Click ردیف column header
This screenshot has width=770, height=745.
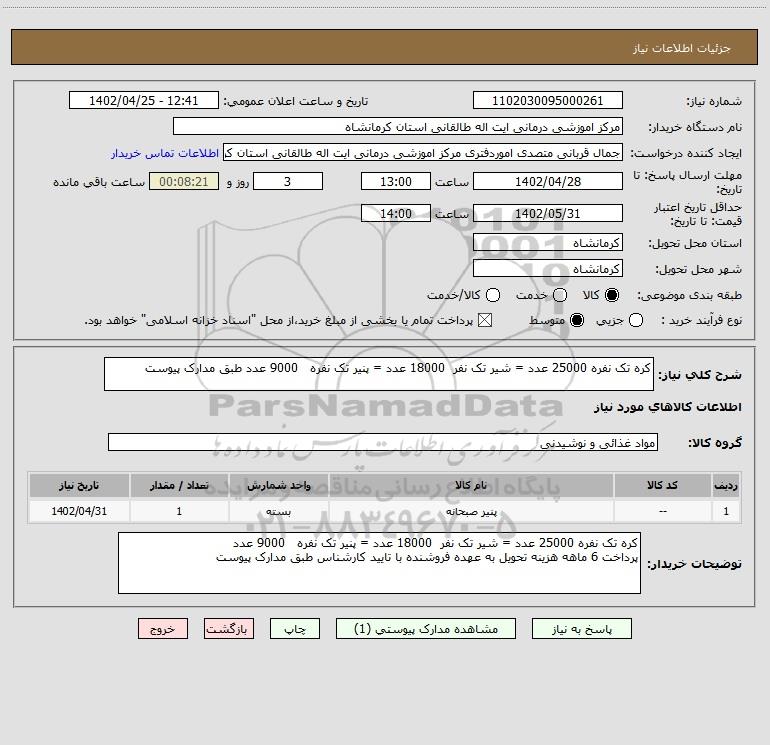[726, 486]
